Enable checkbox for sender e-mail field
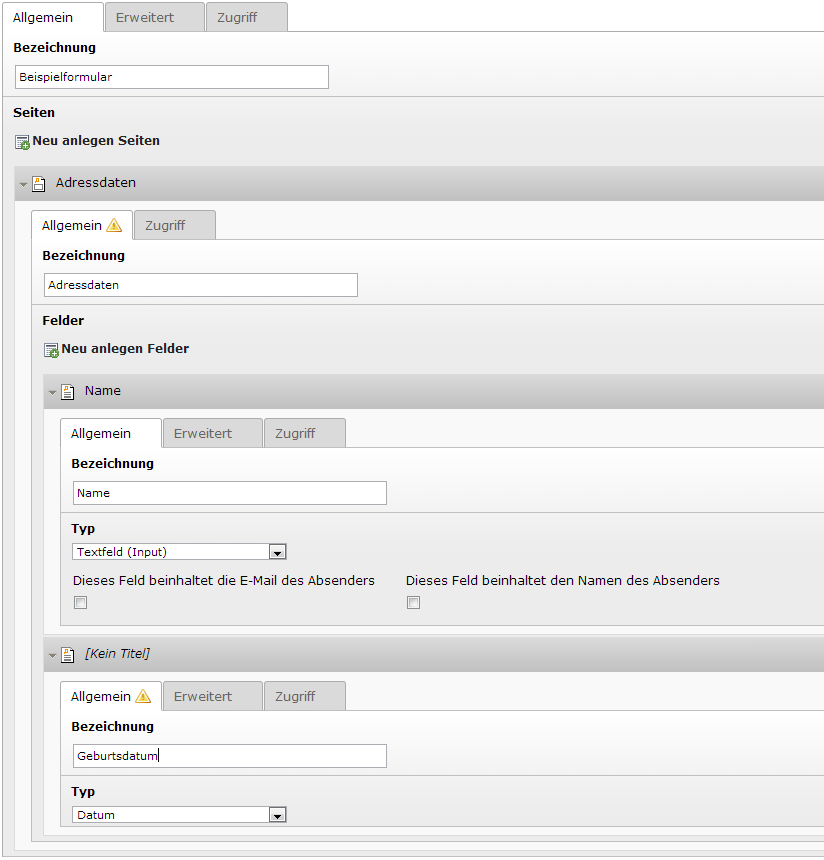This screenshot has width=824, height=860. [x=81, y=602]
